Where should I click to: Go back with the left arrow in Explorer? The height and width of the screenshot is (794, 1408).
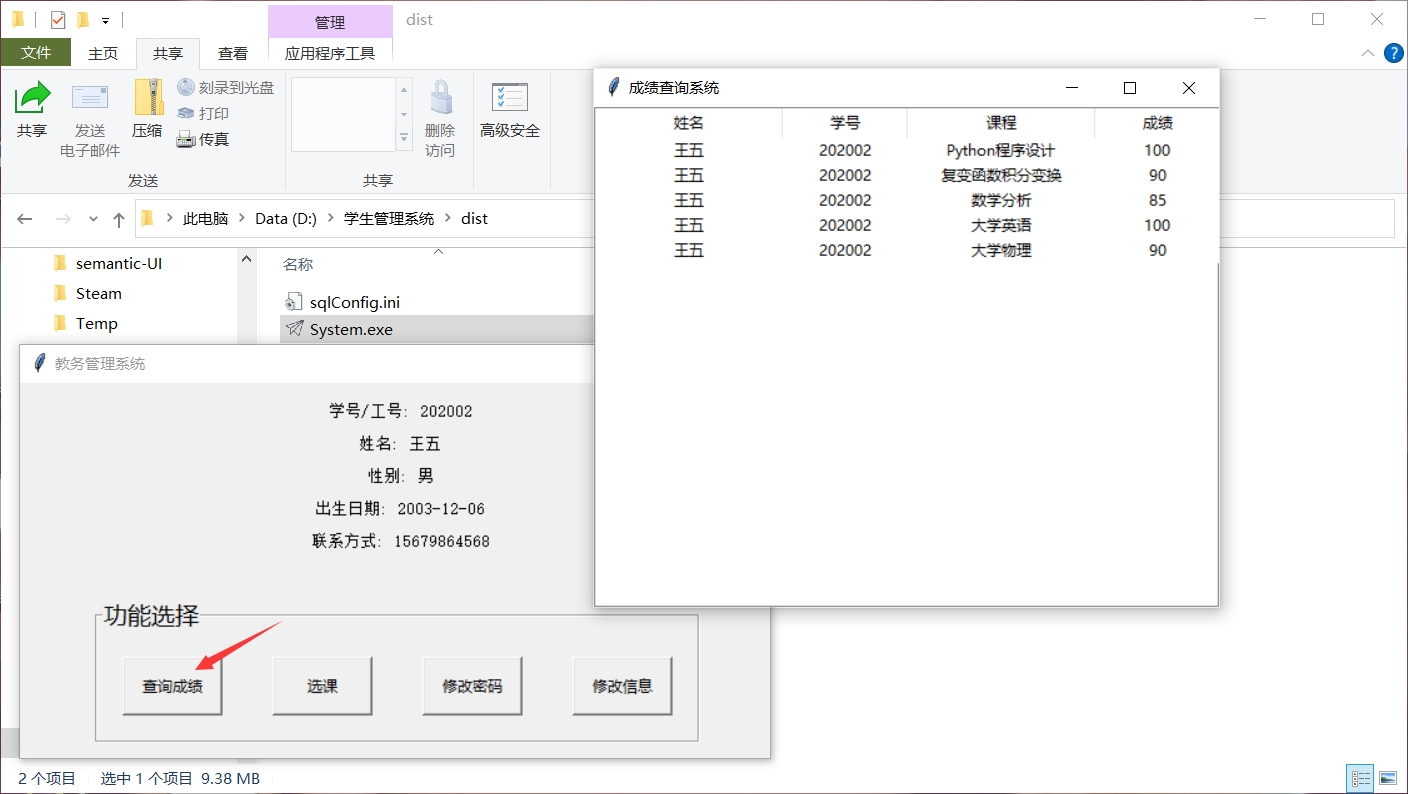point(25,219)
